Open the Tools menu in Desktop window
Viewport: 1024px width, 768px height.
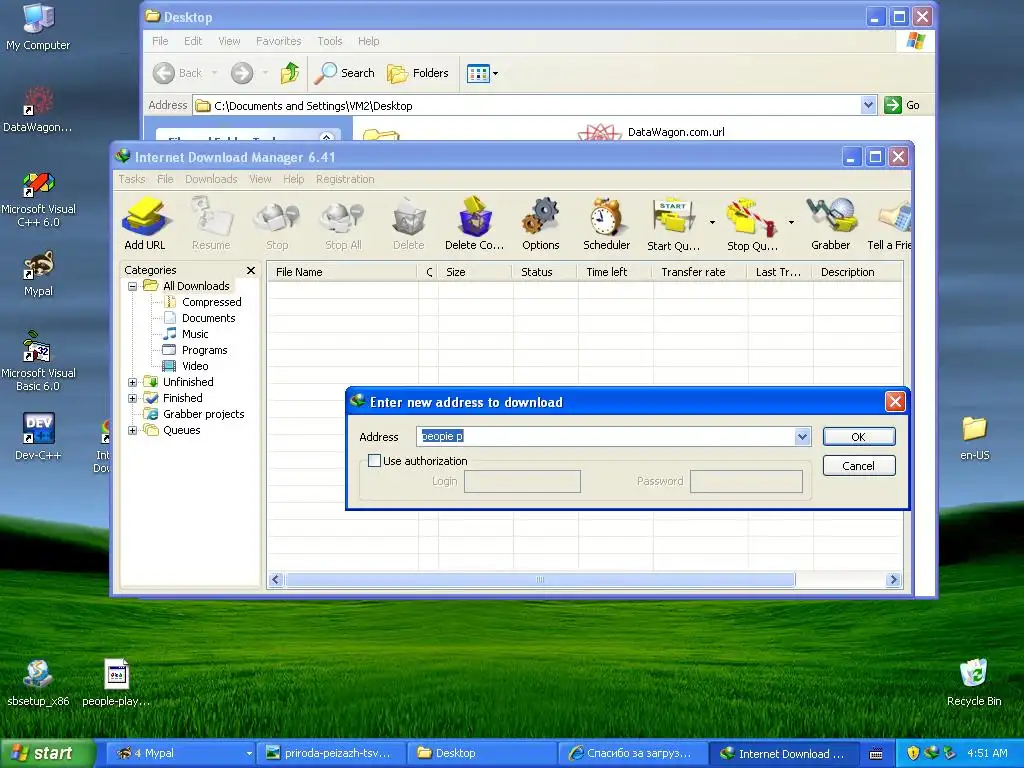(x=330, y=41)
